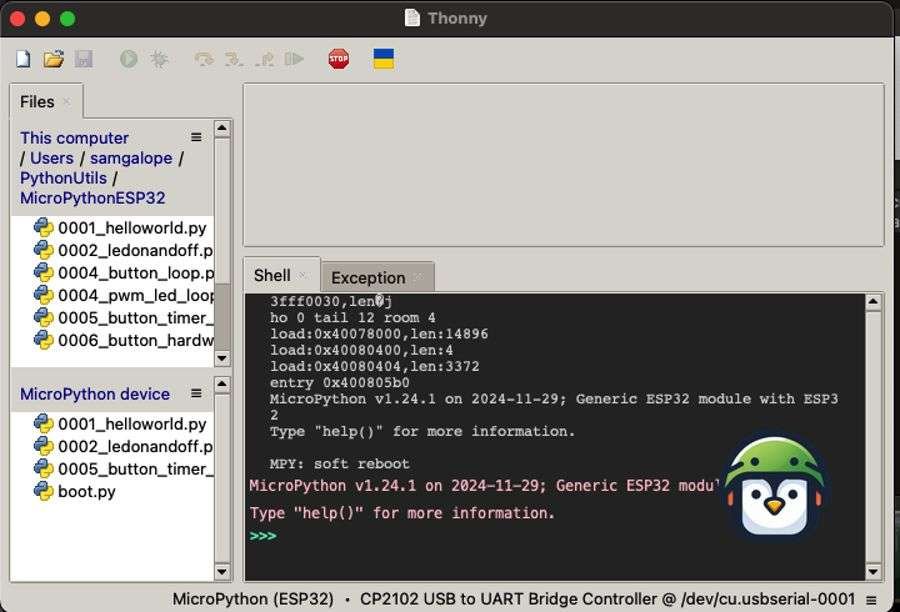The height and width of the screenshot is (612, 900).
Task: Go to the PythonUtils folder link
Action: (x=63, y=178)
